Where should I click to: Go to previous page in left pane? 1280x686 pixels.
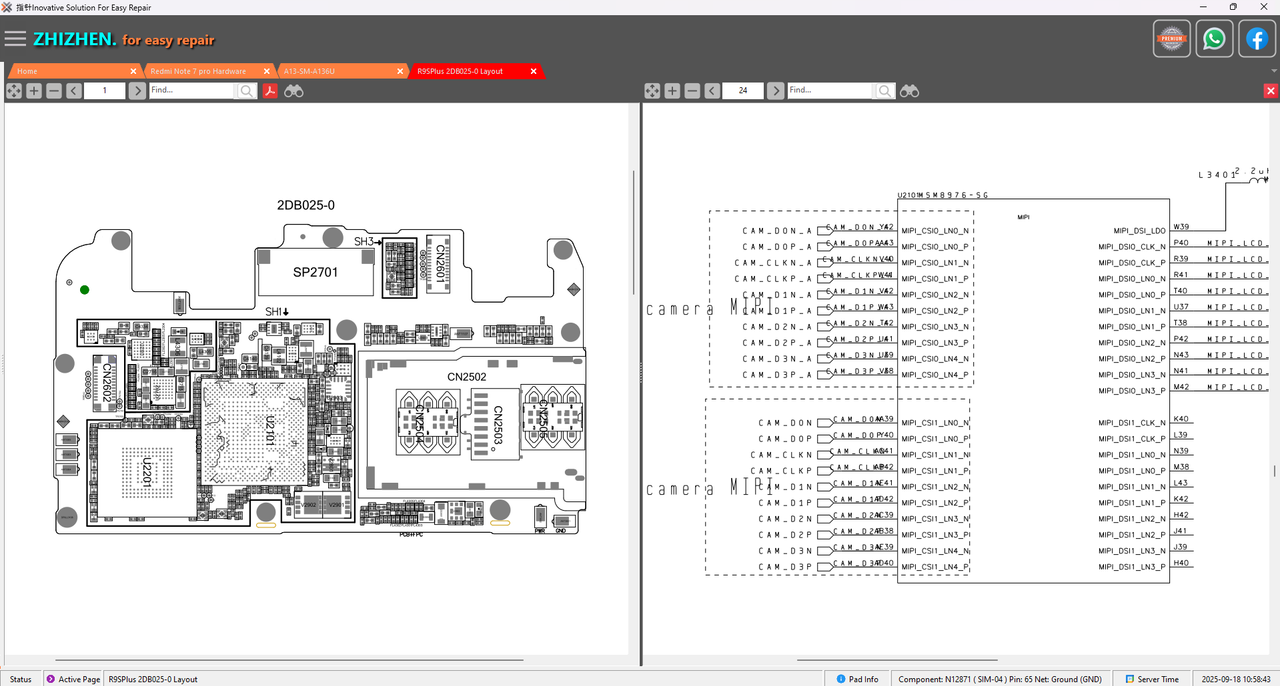click(x=74, y=91)
